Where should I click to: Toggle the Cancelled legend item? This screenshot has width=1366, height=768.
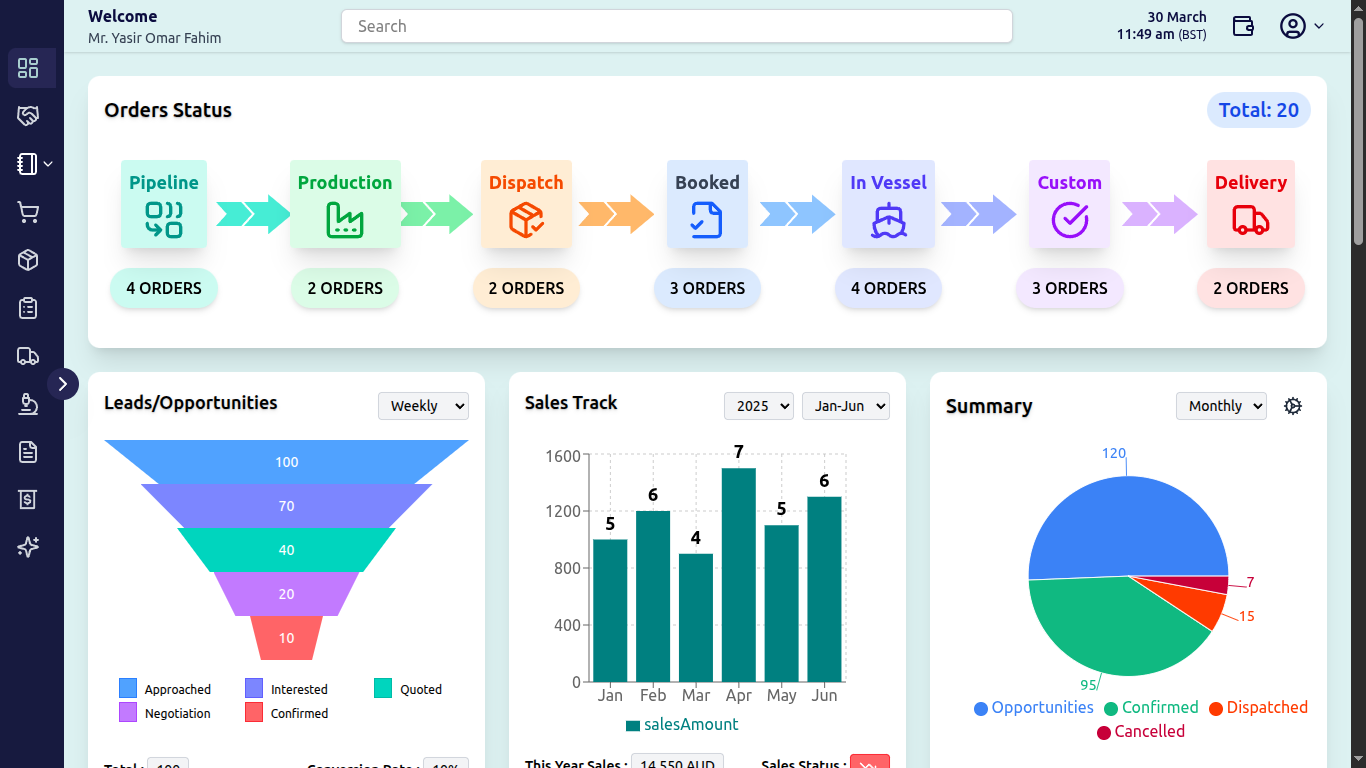1141,732
